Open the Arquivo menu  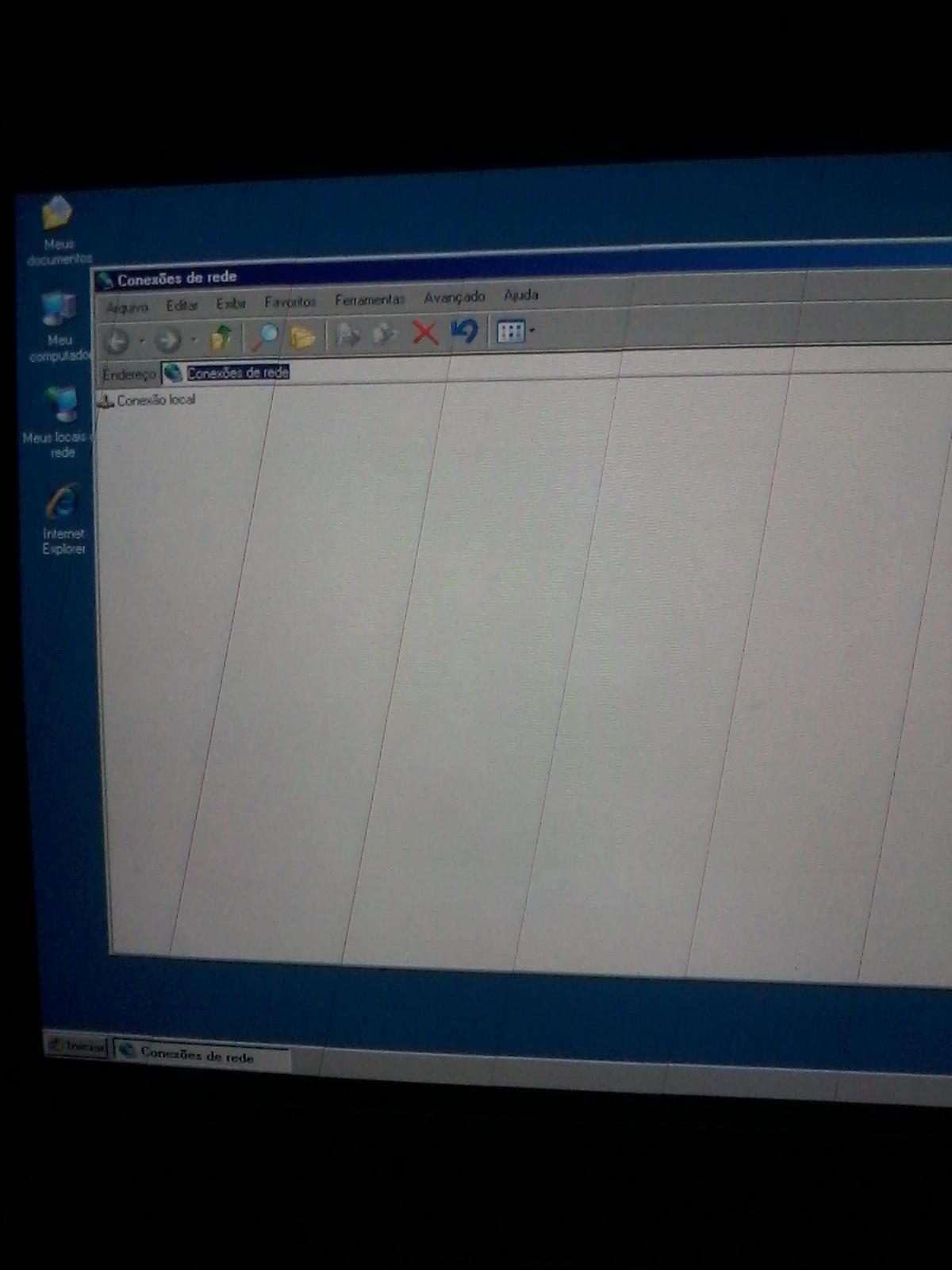(127, 307)
